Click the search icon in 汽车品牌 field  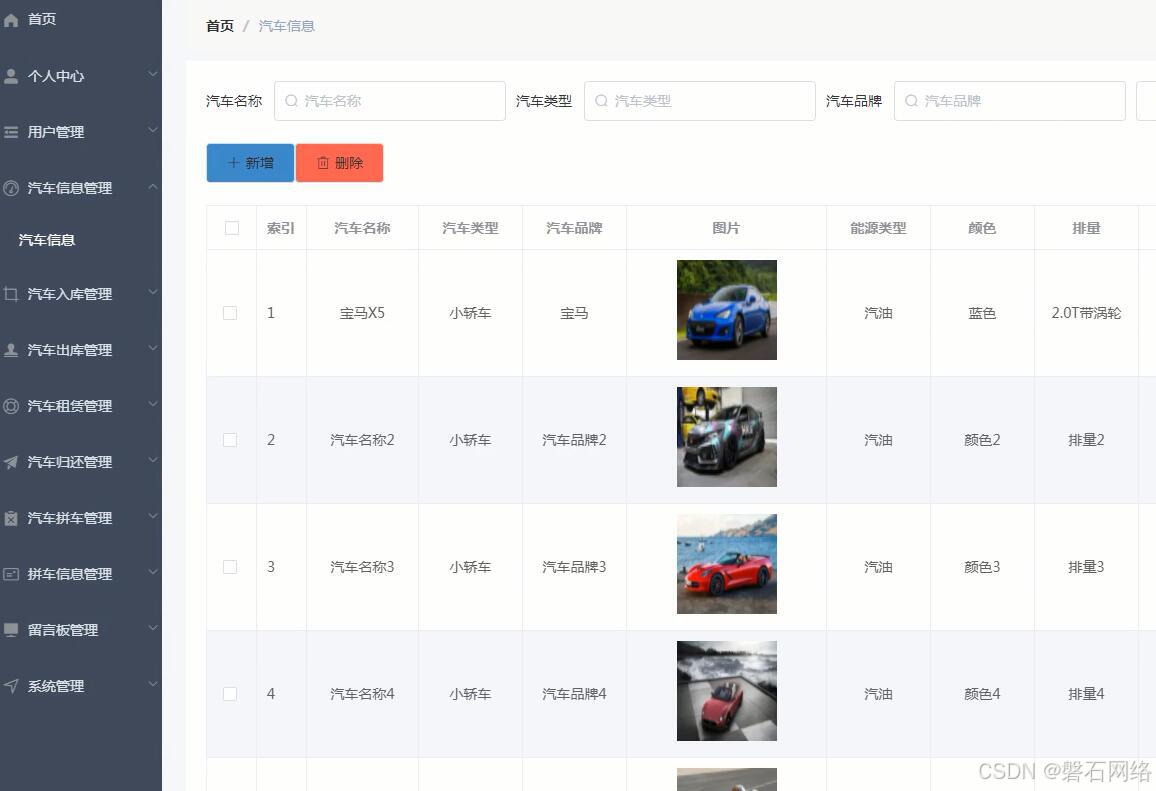click(912, 101)
